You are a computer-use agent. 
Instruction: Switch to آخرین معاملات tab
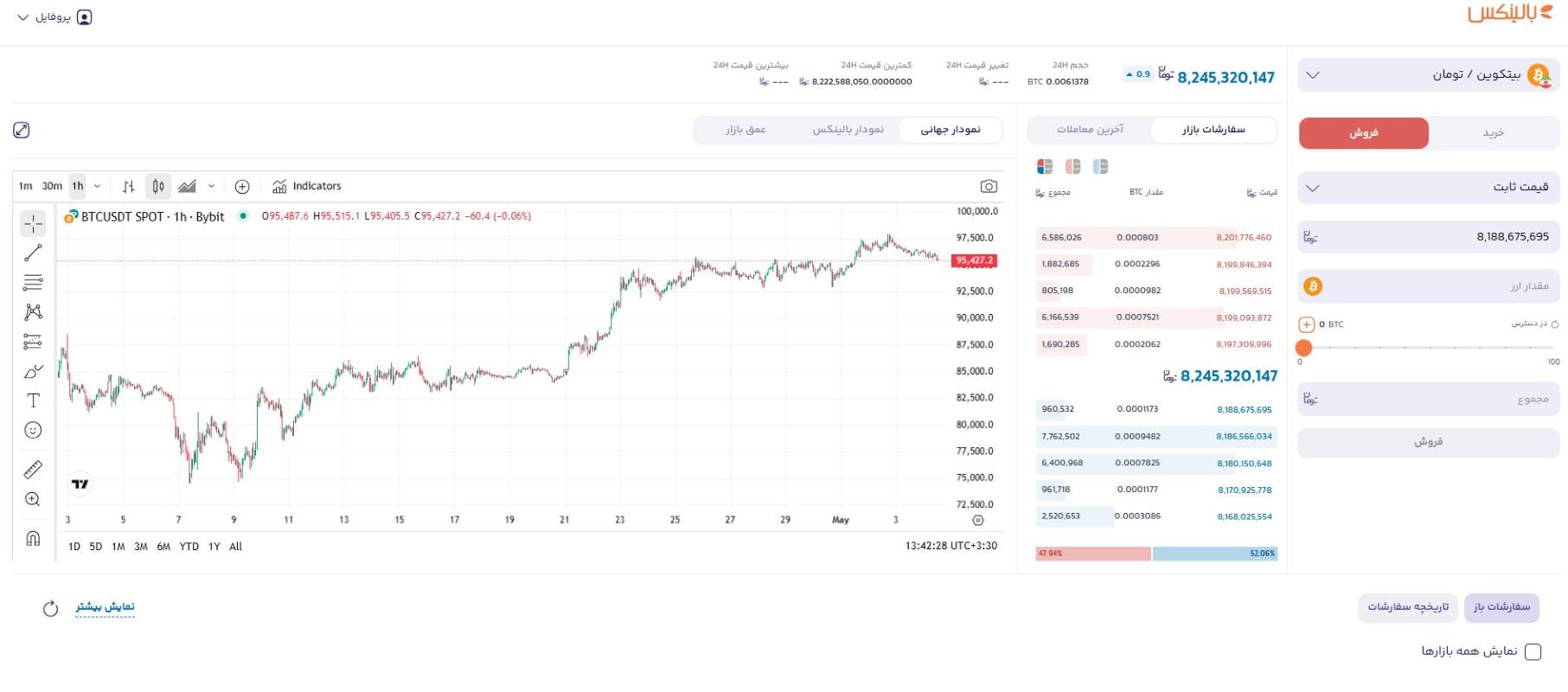coord(1090,130)
